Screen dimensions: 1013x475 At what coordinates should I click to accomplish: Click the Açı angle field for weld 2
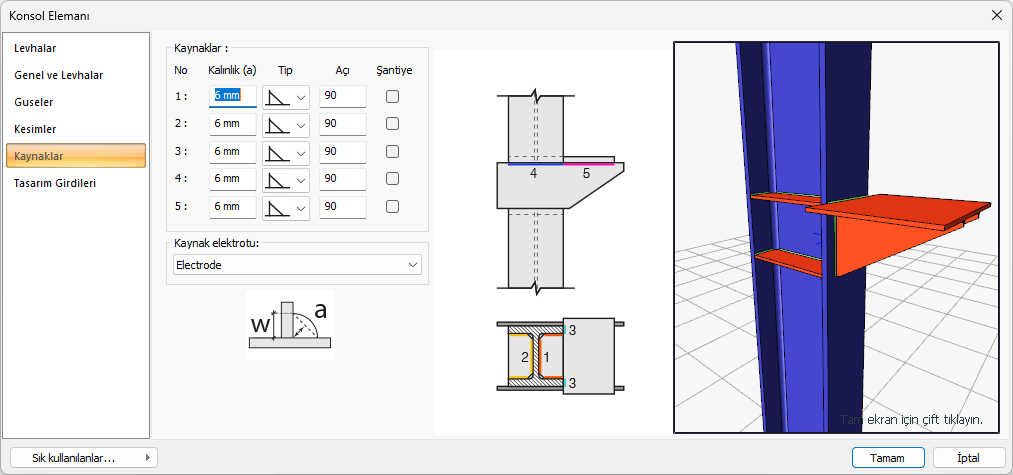(342, 124)
